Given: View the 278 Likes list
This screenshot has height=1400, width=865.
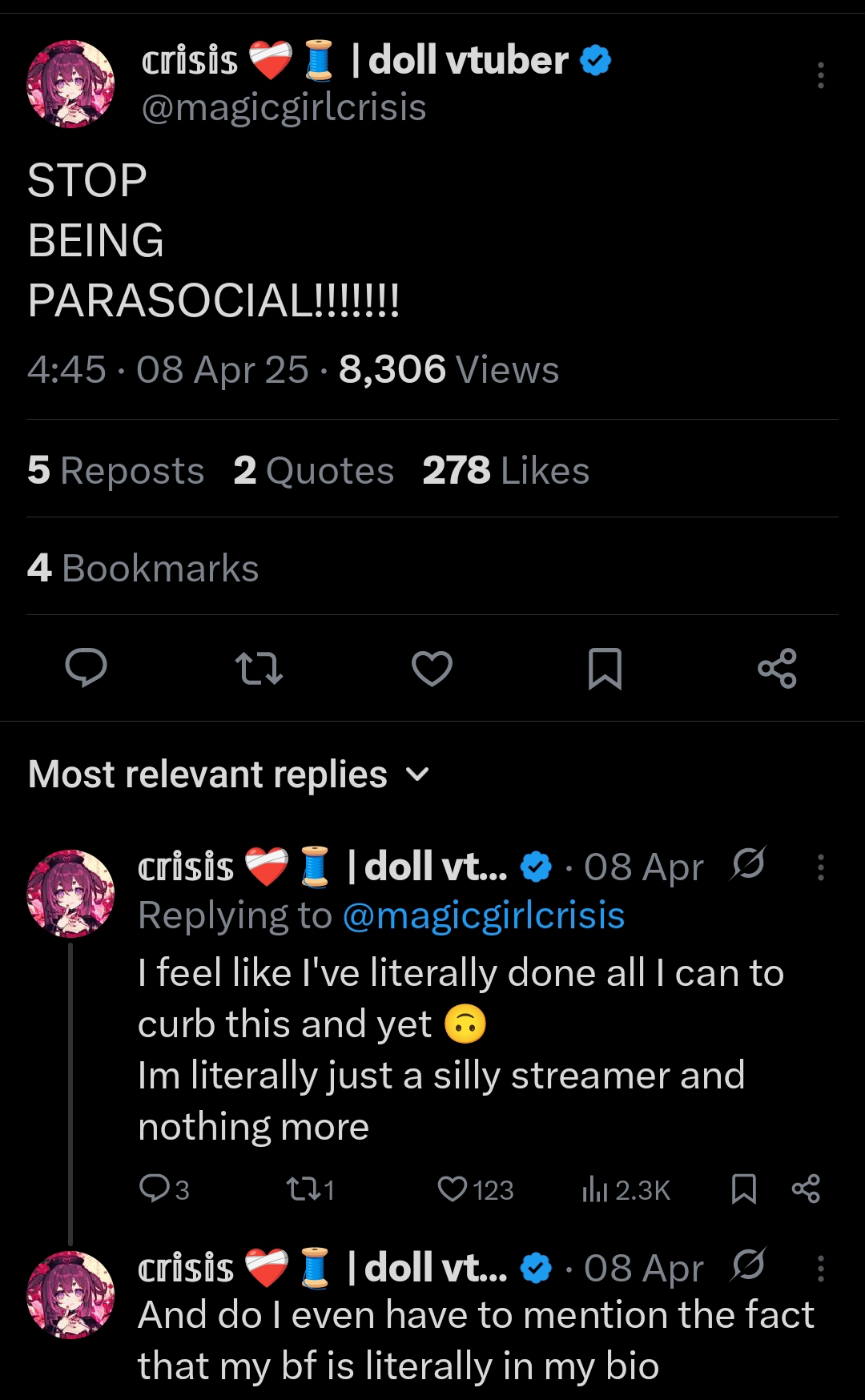Looking at the screenshot, I should click(x=505, y=470).
